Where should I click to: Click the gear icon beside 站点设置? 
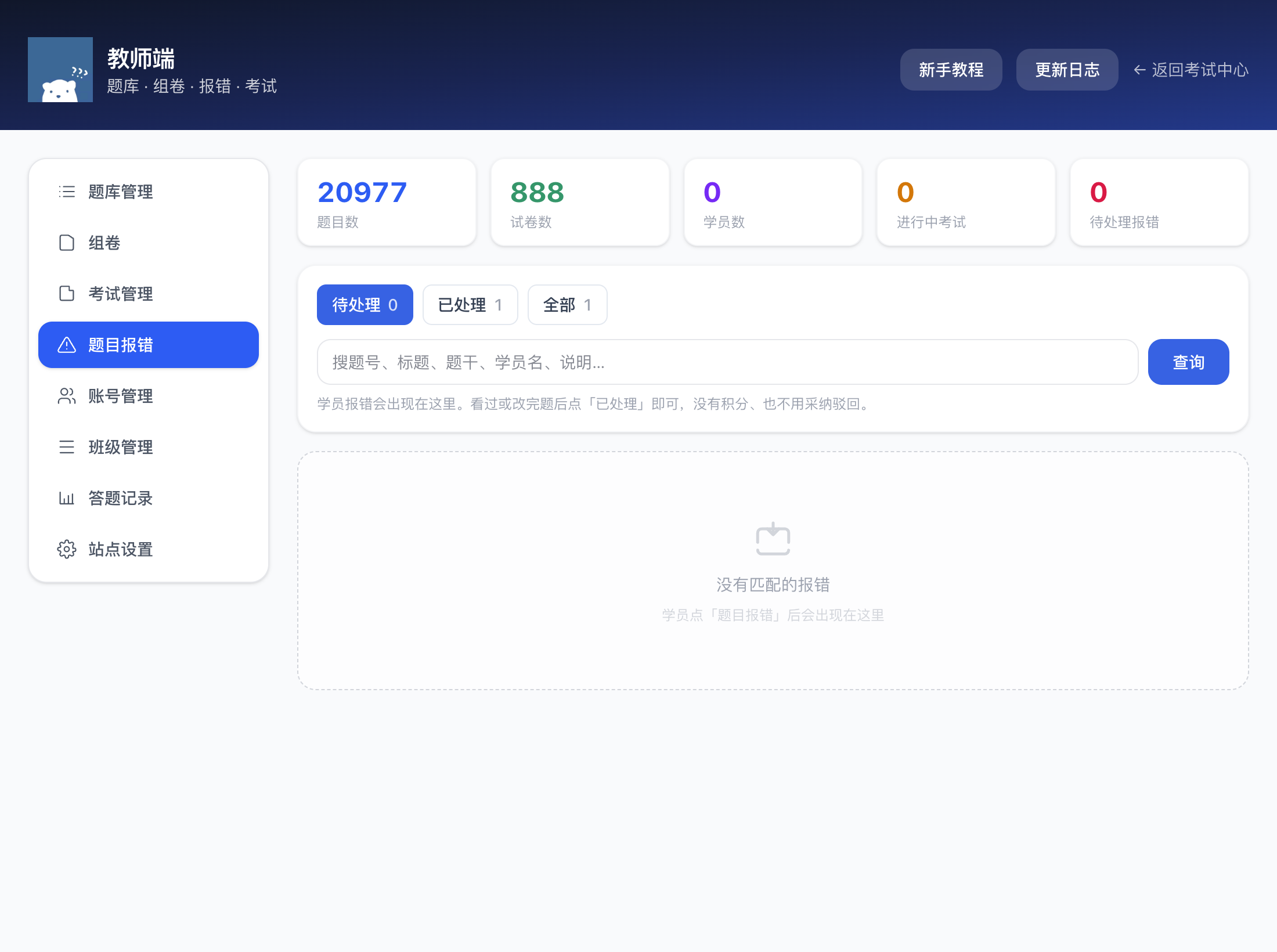pos(67,549)
